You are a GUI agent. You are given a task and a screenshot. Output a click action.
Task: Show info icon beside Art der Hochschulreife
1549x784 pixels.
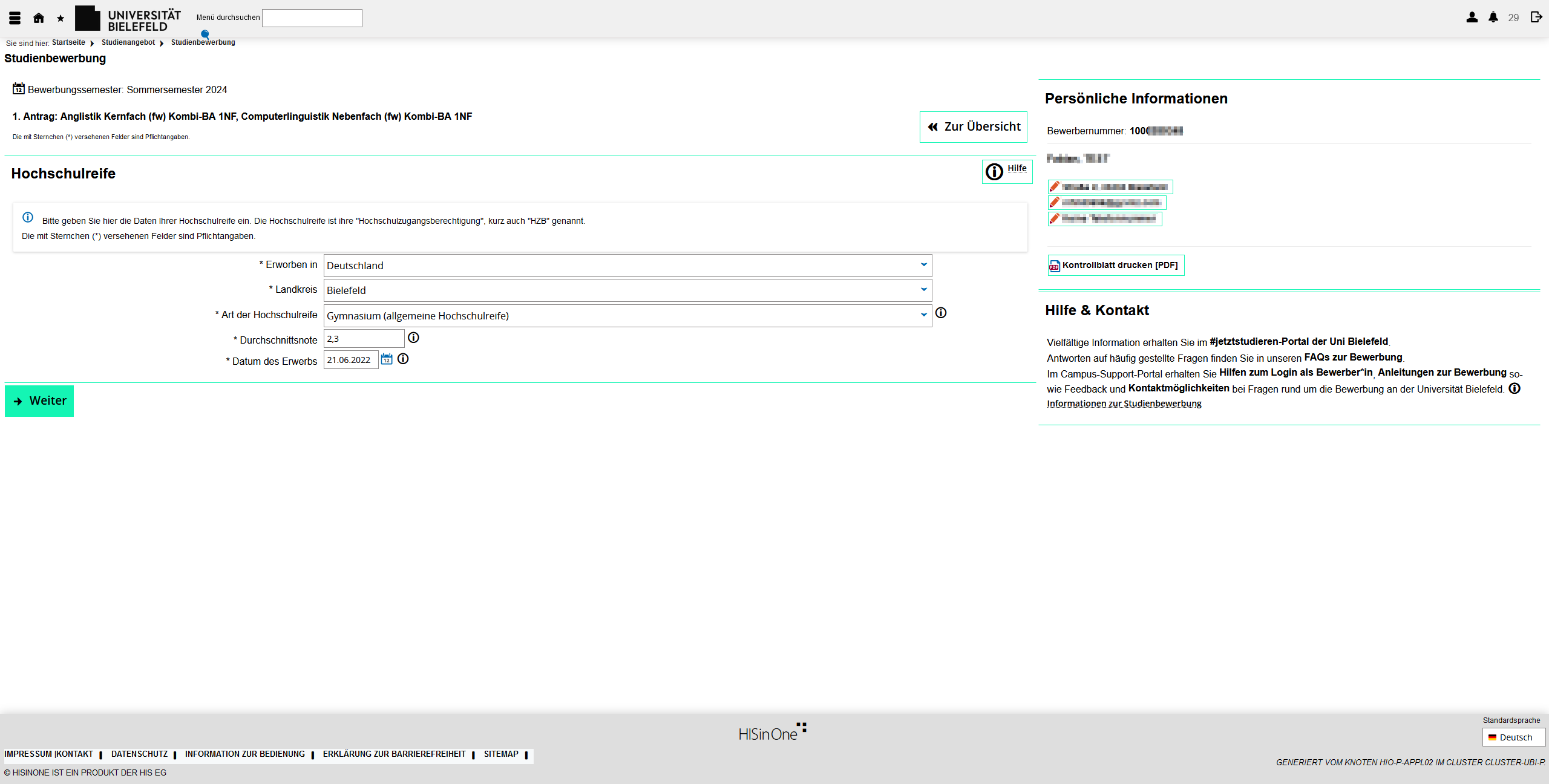pos(941,313)
